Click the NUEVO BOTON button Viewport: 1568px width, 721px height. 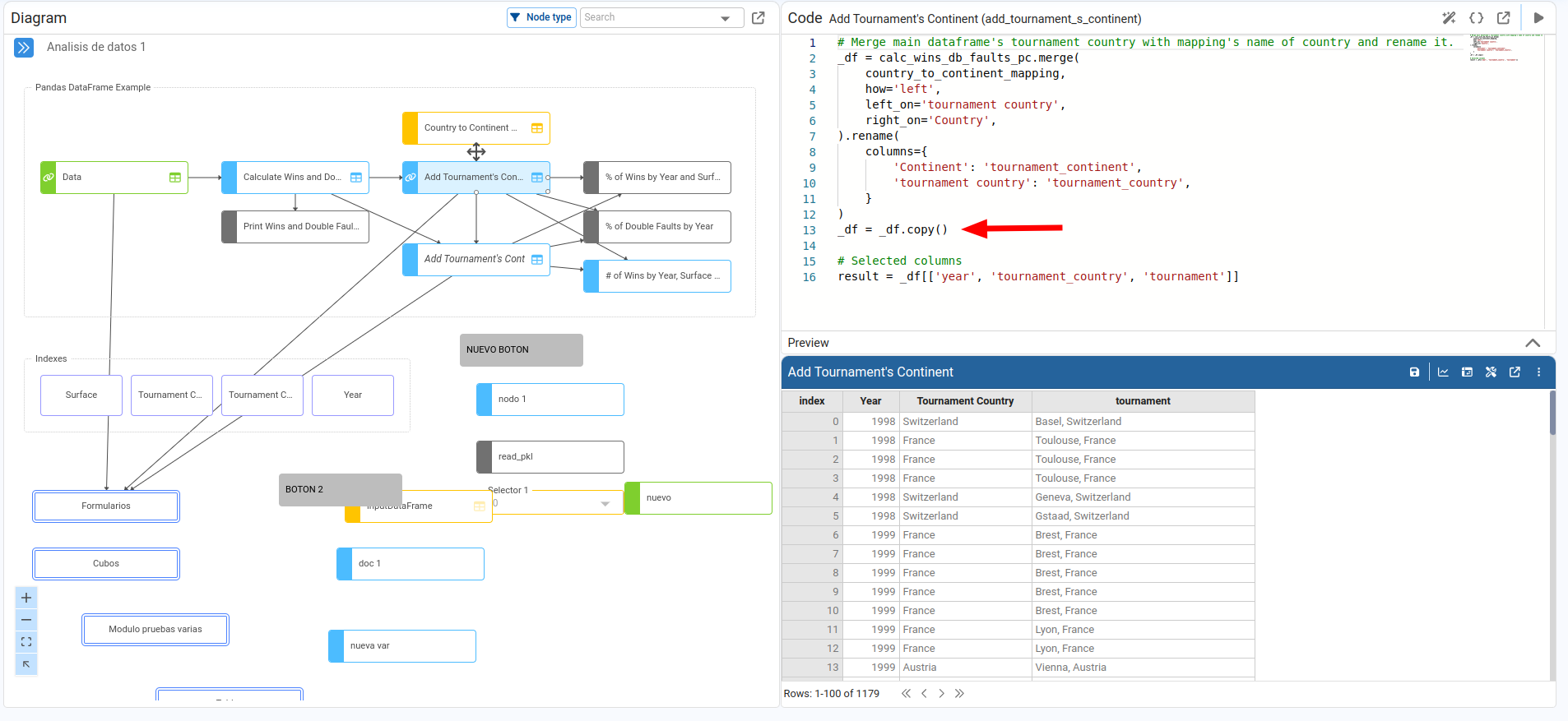(x=521, y=350)
